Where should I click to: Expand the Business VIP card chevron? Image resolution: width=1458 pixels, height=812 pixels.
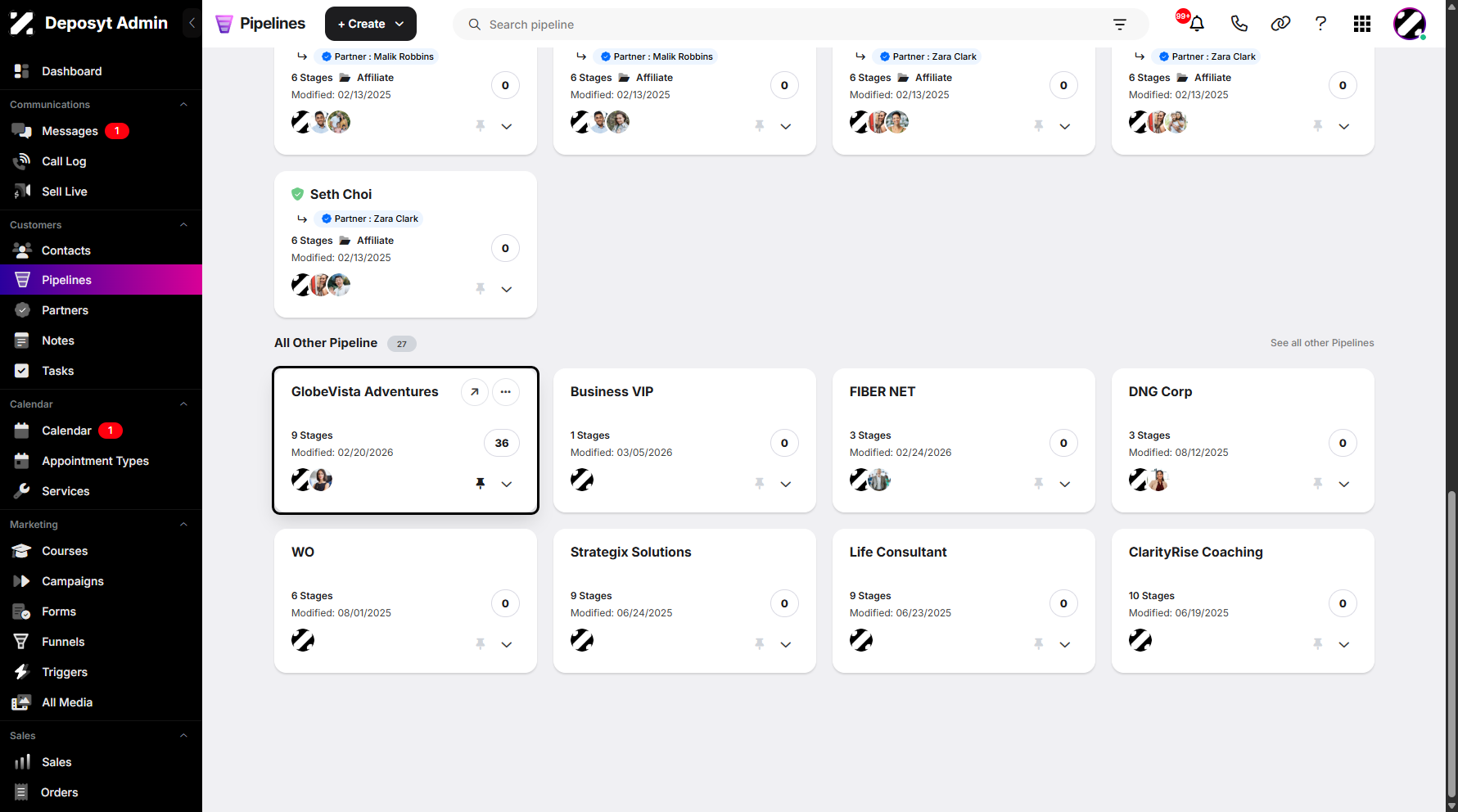tap(786, 484)
